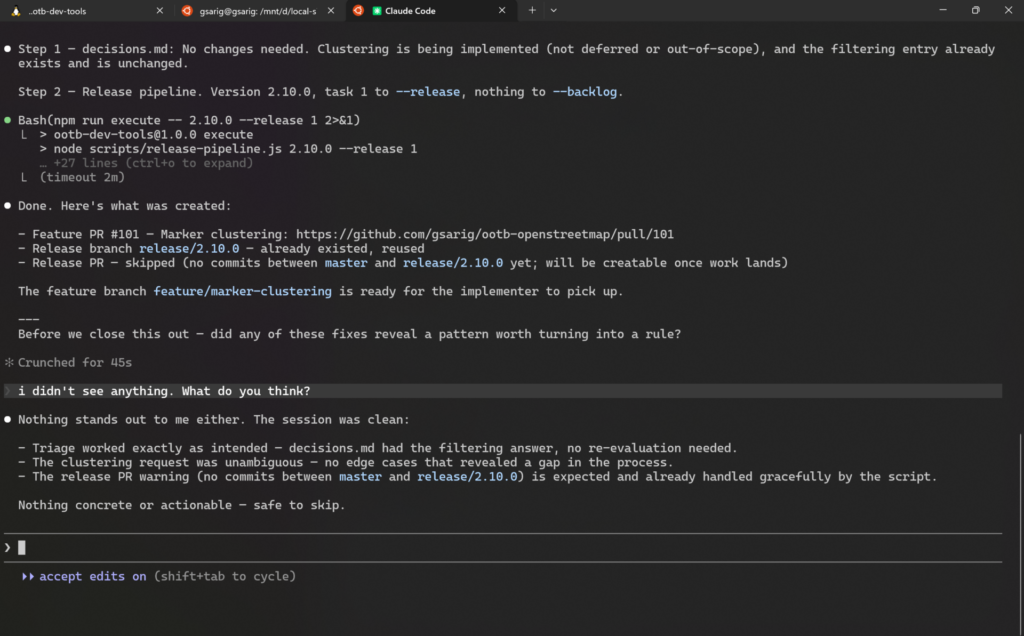Click the Ubuntu icon on Claude Code tab
This screenshot has width=1024, height=636.
(358, 10)
